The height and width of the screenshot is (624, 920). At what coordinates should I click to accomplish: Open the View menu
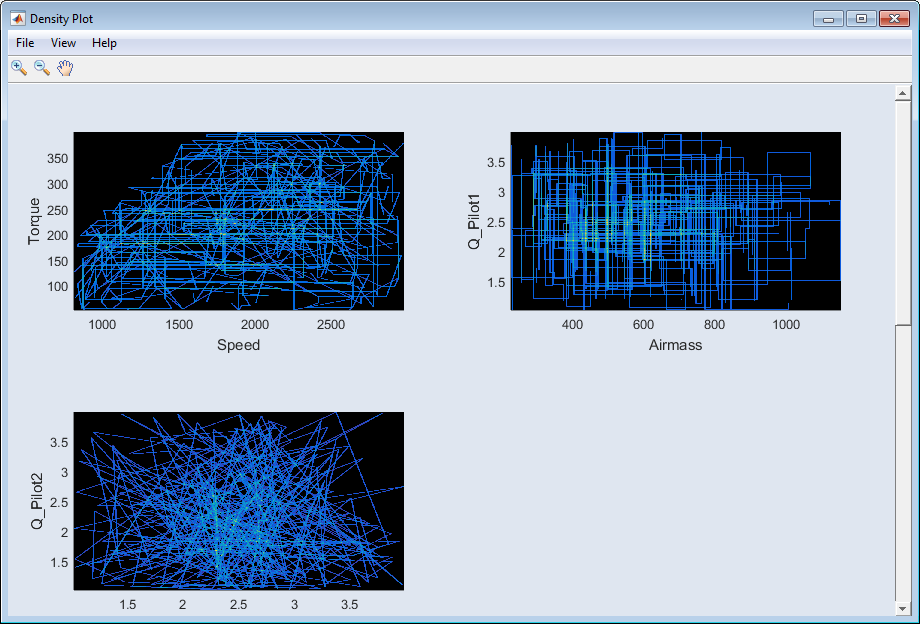coord(63,43)
